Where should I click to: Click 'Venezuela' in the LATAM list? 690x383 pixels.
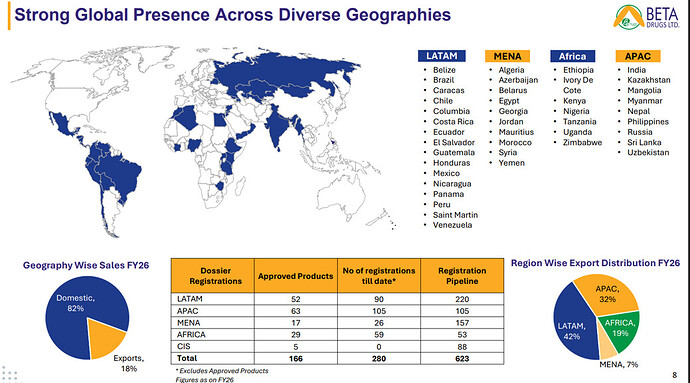(x=452, y=225)
